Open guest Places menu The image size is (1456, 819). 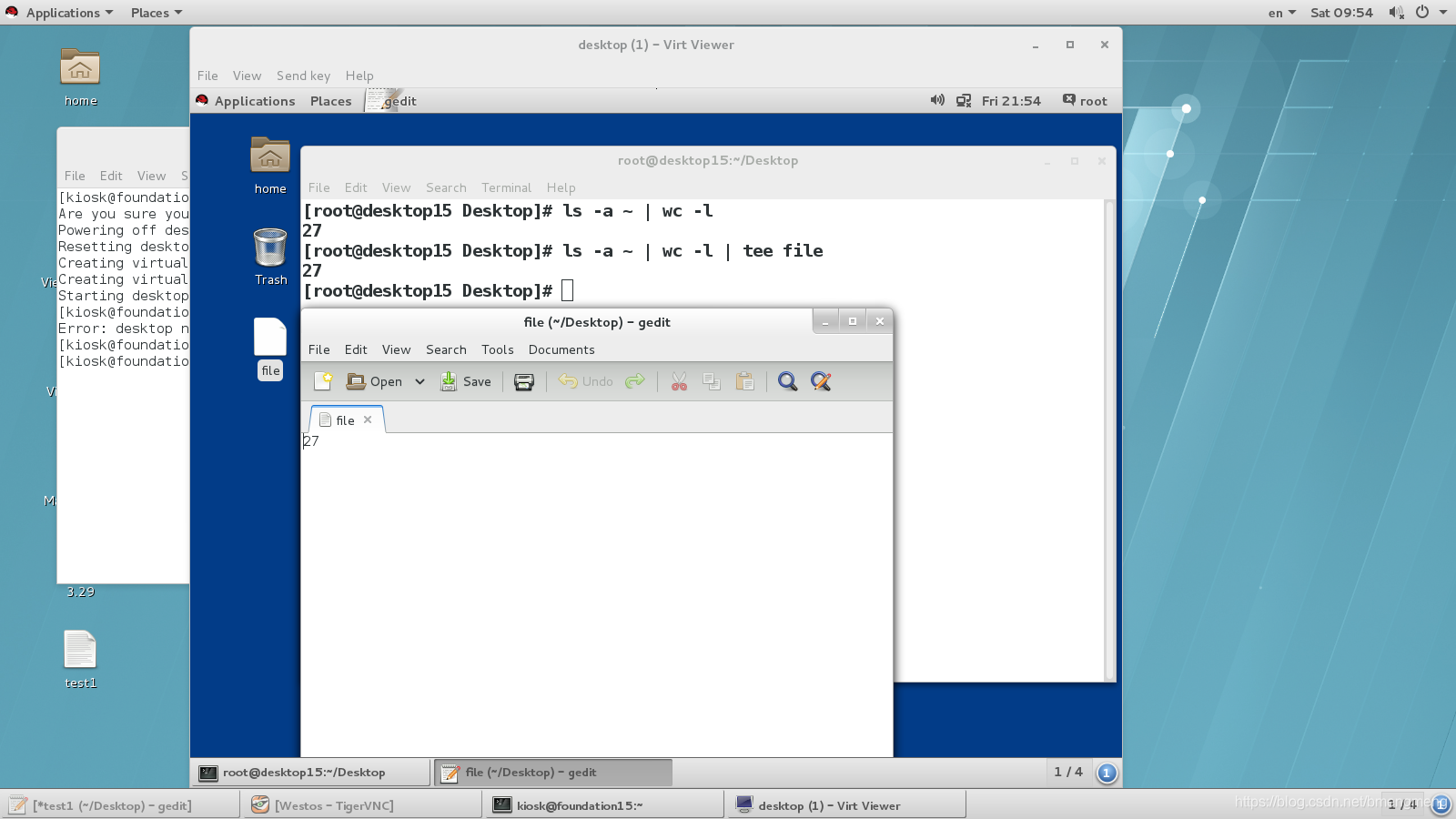click(330, 101)
